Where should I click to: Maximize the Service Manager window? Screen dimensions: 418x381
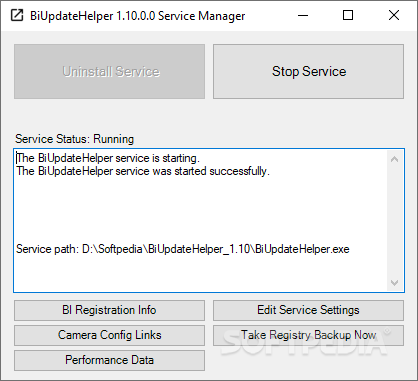tap(348, 15)
